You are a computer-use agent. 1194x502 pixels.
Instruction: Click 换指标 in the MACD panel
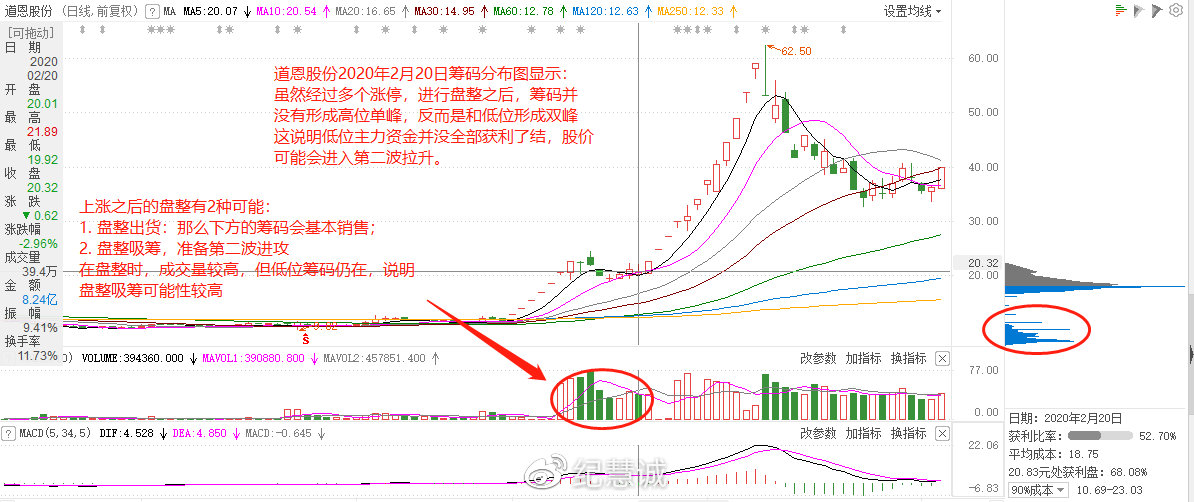908,434
